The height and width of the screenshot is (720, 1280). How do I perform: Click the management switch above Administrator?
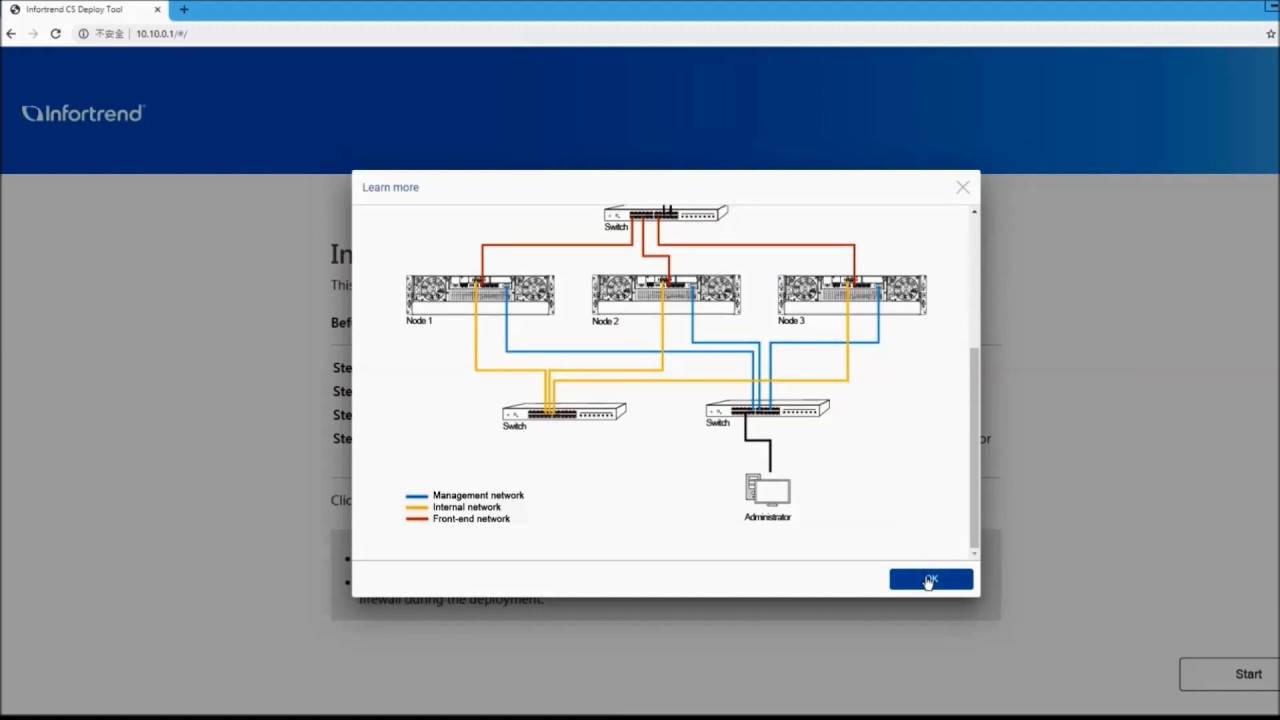[x=768, y=408]
